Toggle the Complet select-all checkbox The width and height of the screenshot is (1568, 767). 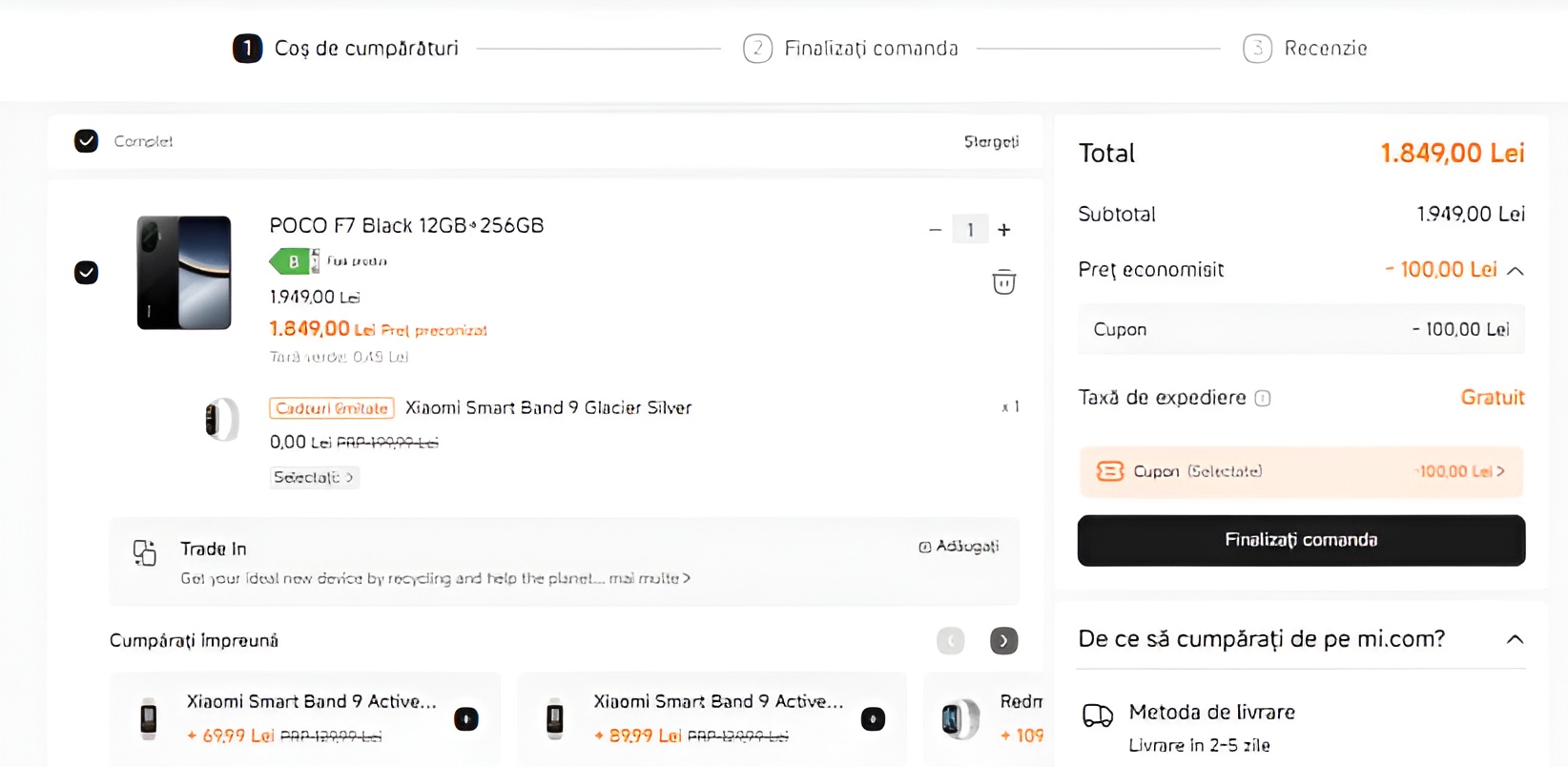86,141
